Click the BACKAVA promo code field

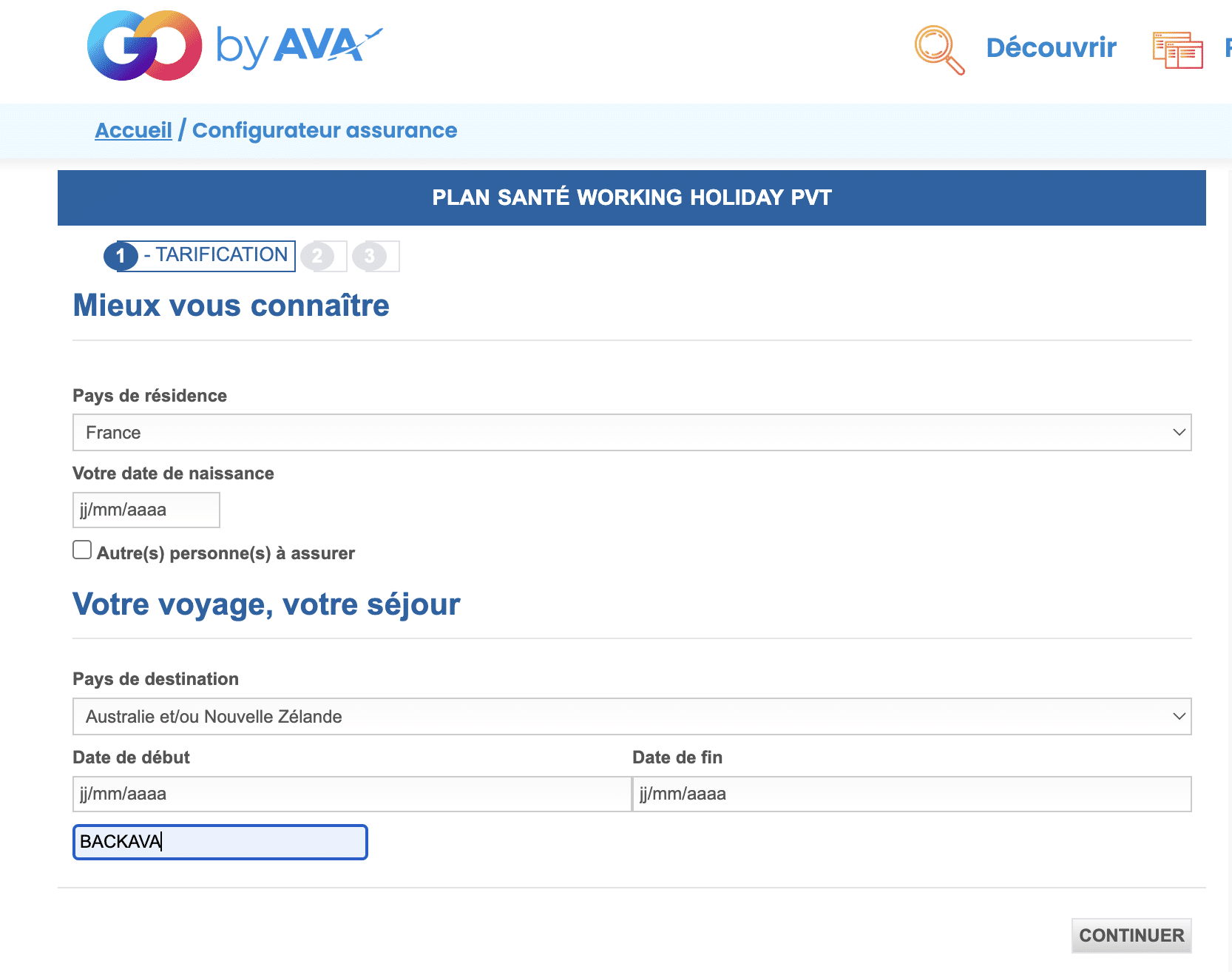(220, 843)
